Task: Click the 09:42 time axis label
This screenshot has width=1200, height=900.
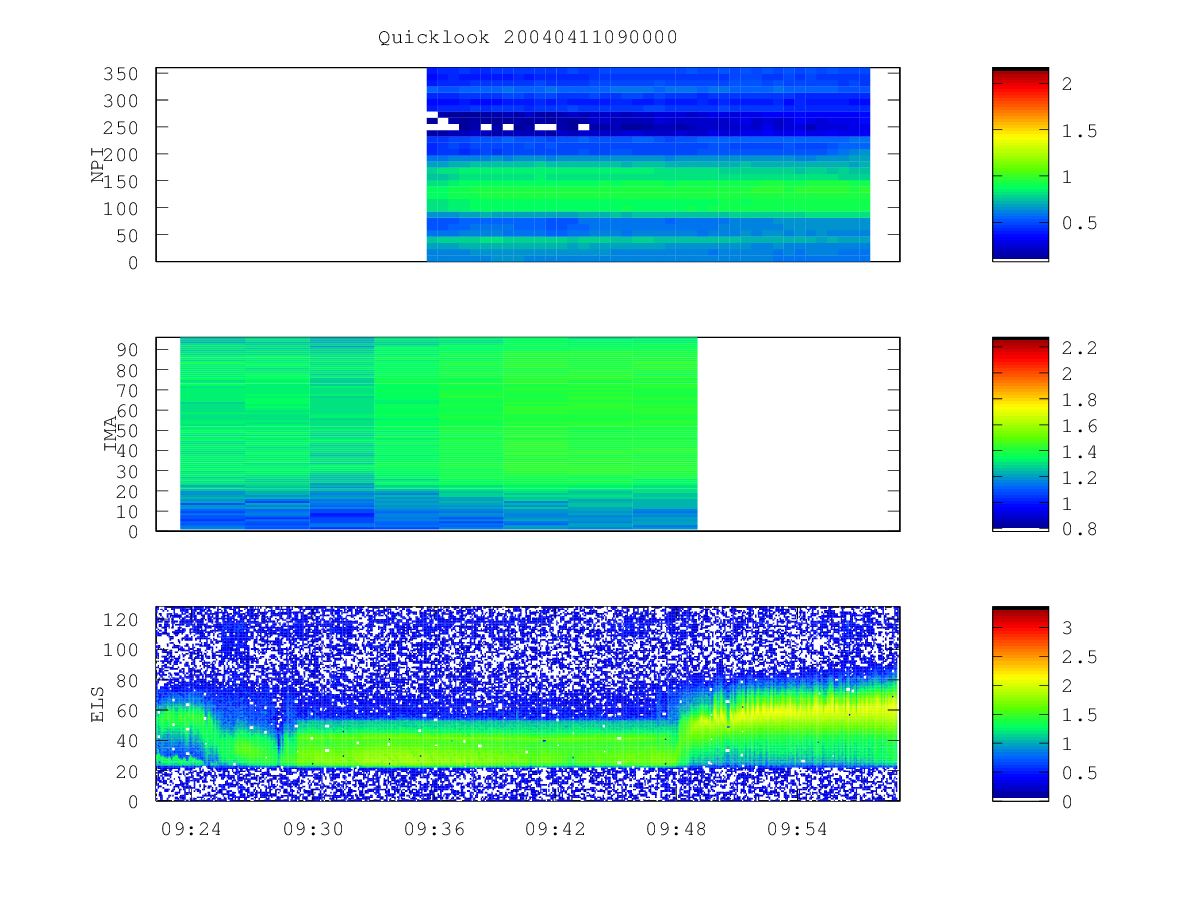Action: 555,829
